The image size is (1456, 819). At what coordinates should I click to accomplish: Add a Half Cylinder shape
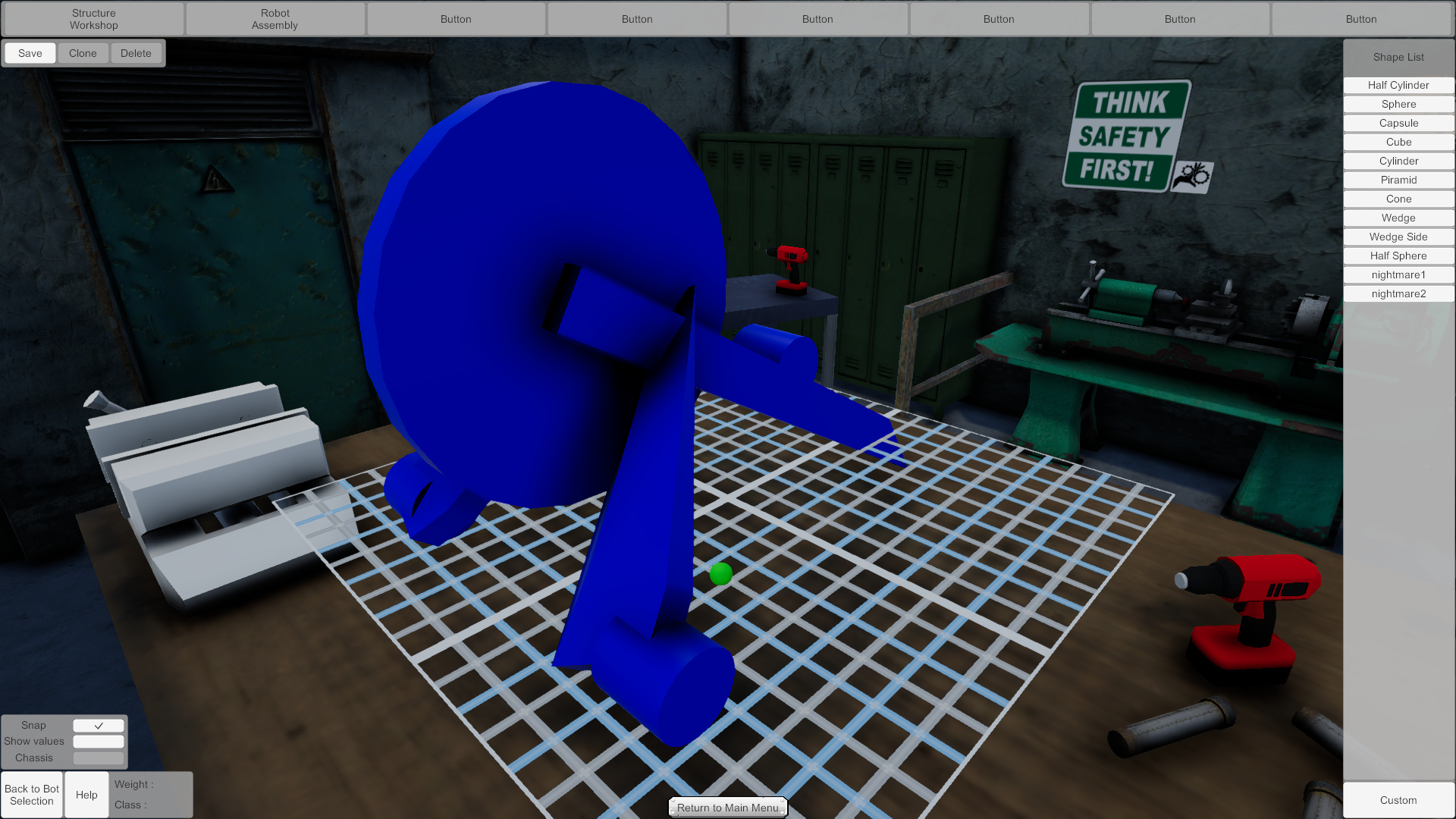1398,85
